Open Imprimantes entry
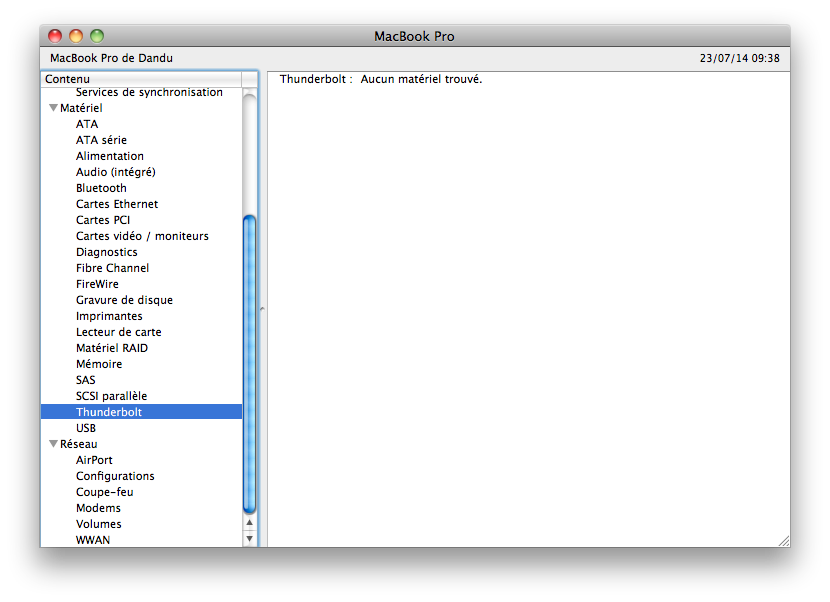Image resolution: width=830 pixels, height=602 pixels. click(109, 316)
